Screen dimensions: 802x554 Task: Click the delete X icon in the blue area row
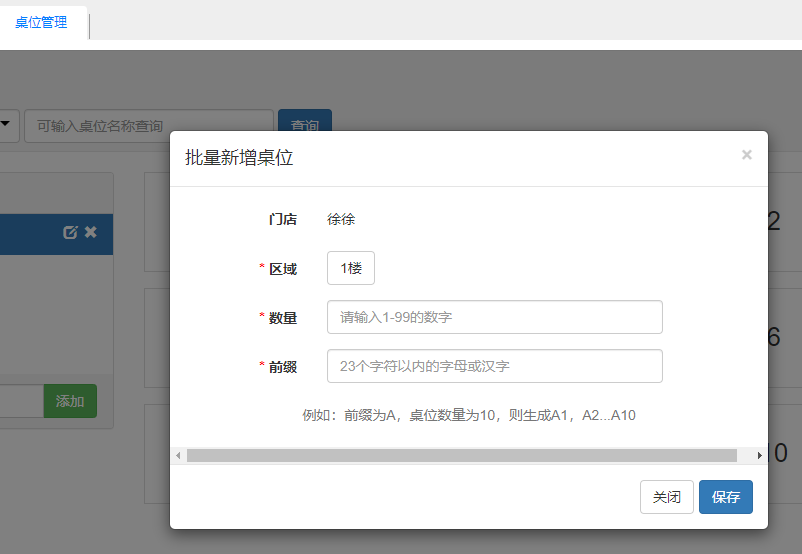[x=90, y=232]
